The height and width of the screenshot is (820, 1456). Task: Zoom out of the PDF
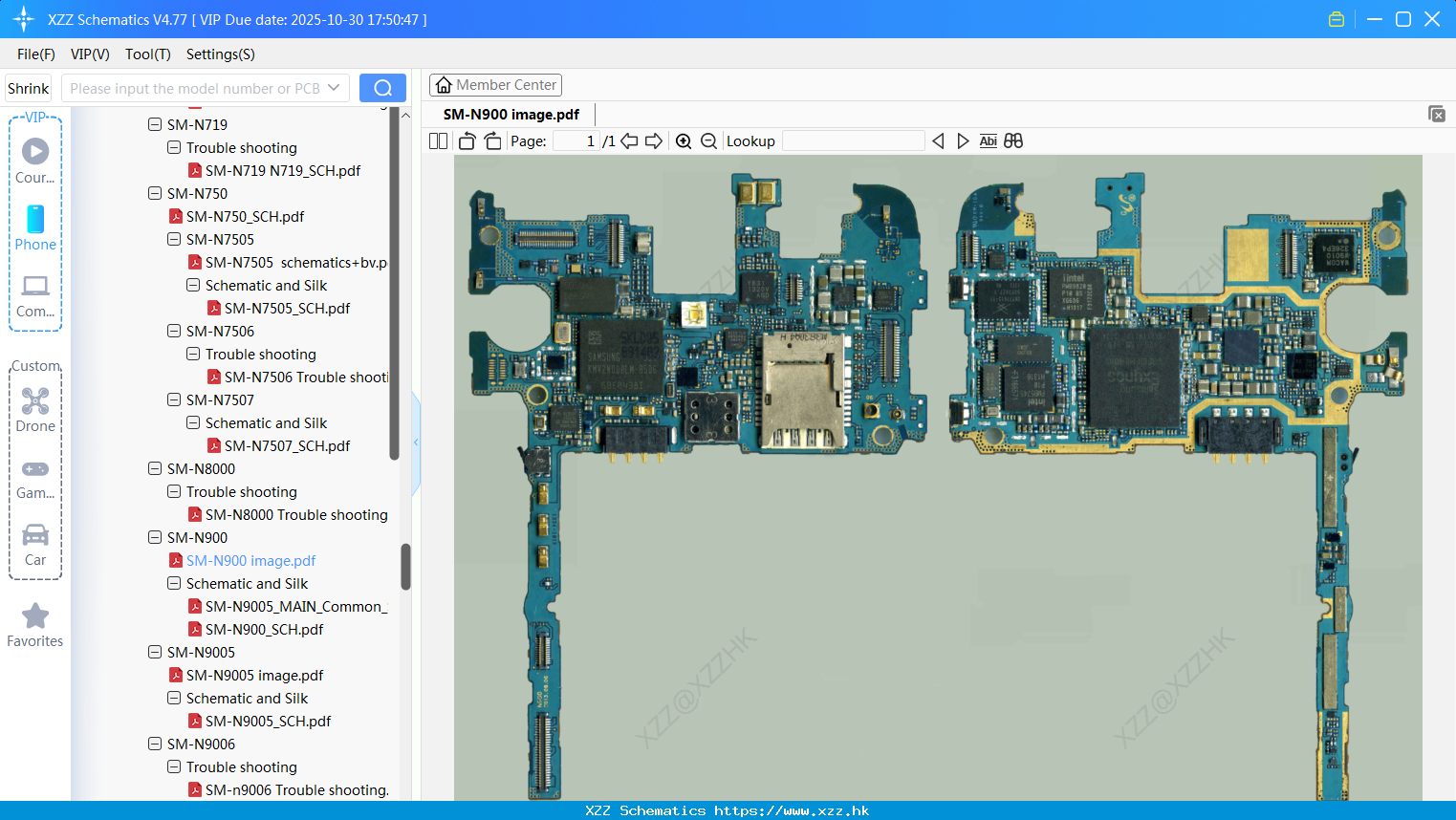click(708, 140)
